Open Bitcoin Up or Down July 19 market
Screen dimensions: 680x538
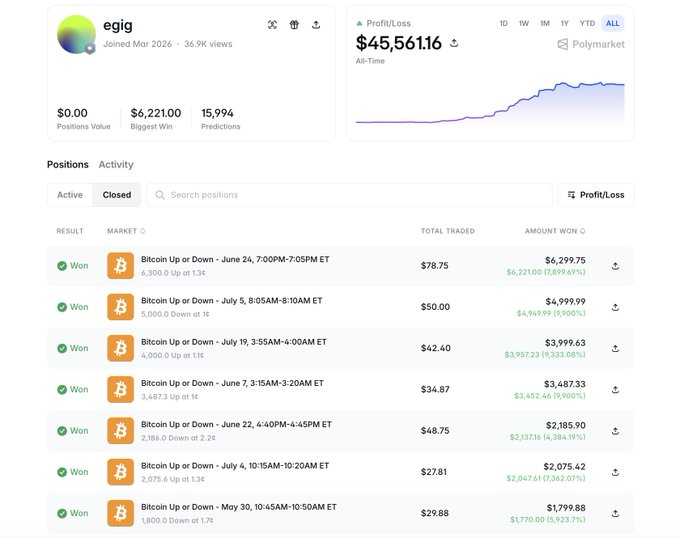(x=234, y=342)
